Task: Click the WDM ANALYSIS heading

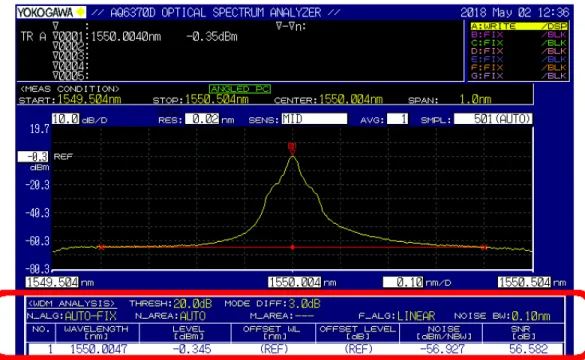Action: pyautogui.click(x=71, y=303)
